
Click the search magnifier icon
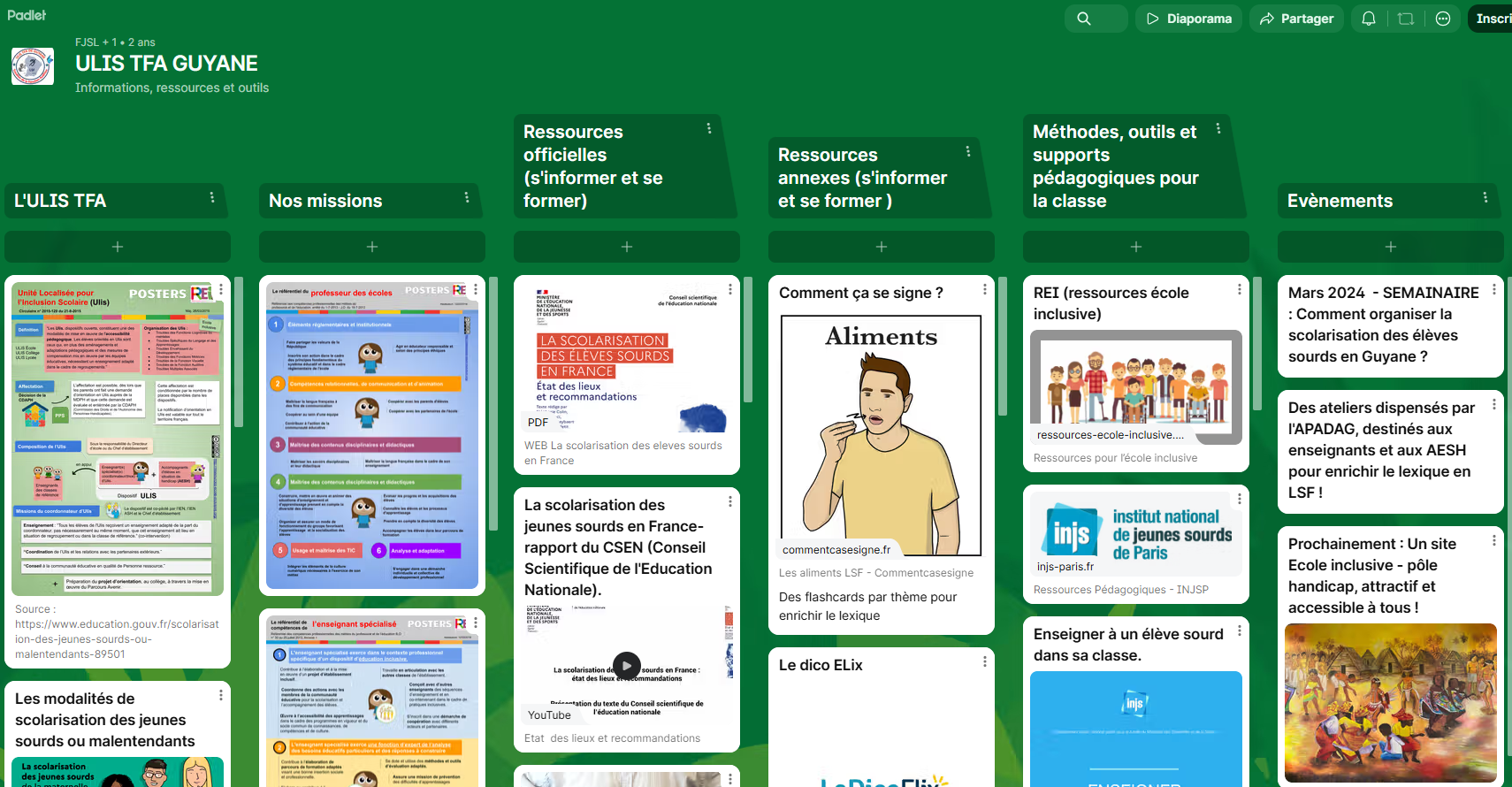click(x=1084, y=19)
